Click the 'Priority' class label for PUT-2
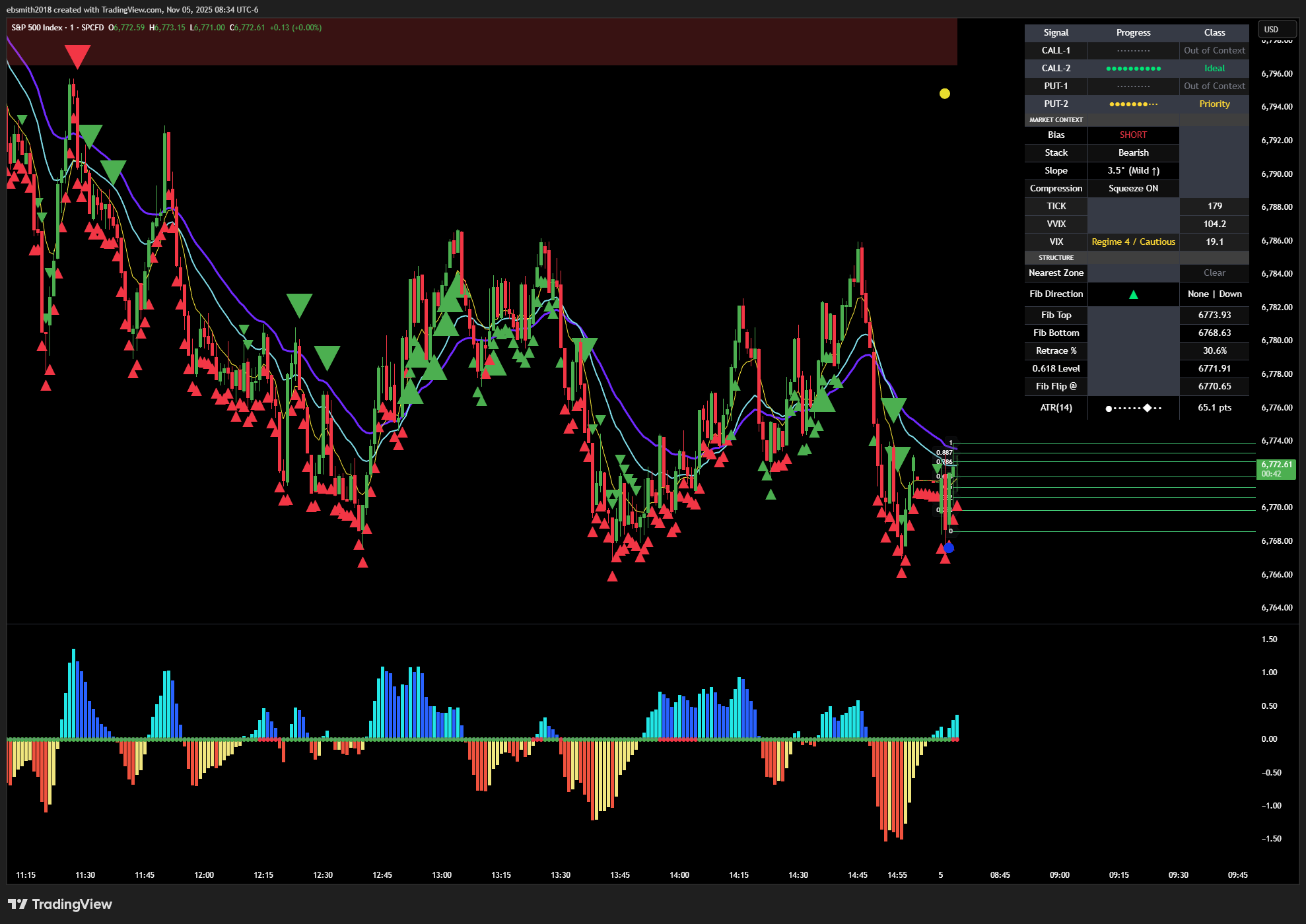1306x924 pixels. pyautogui.click(x=1214, y=104)
